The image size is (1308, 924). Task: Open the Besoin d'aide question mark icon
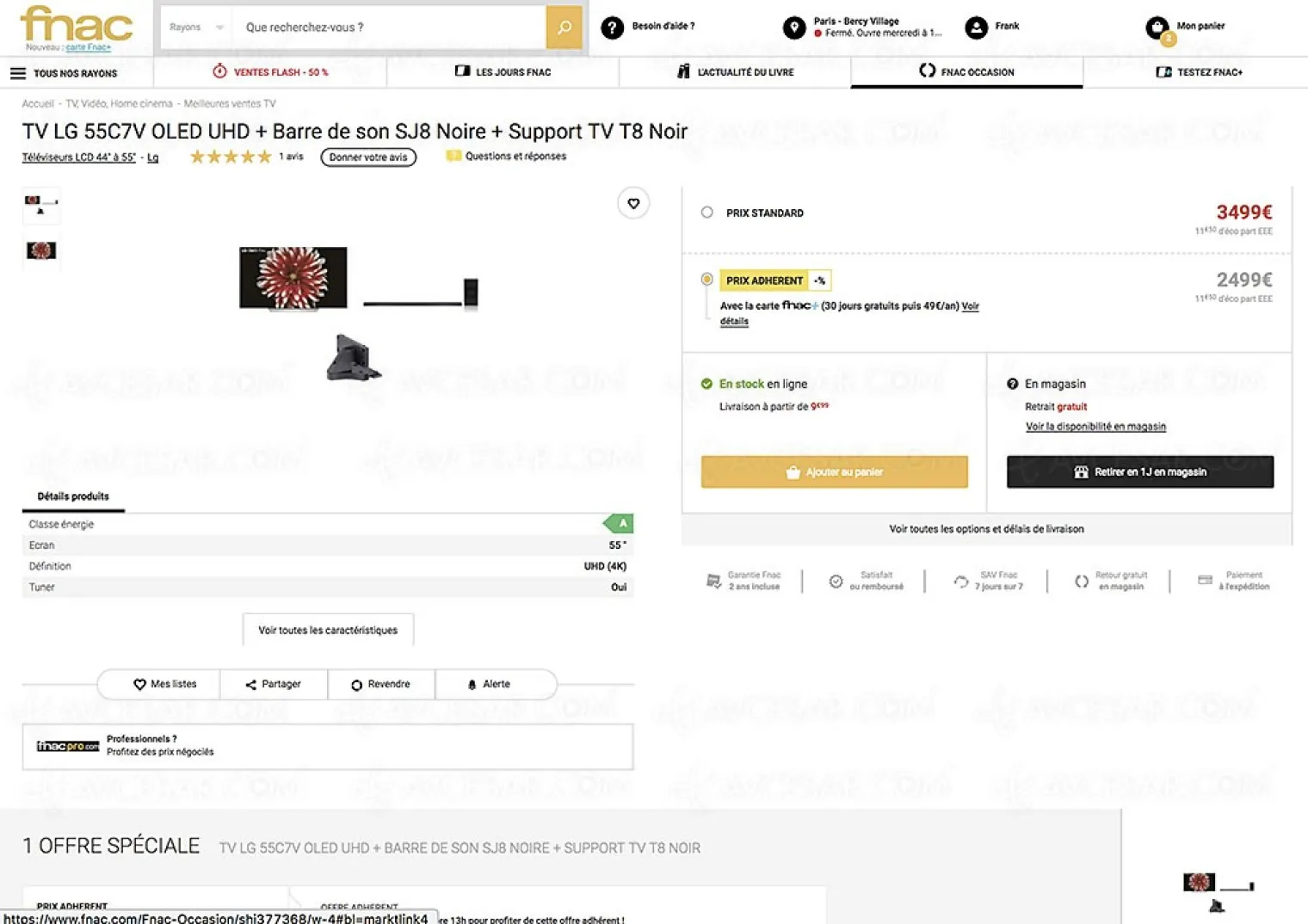[612, 28]
